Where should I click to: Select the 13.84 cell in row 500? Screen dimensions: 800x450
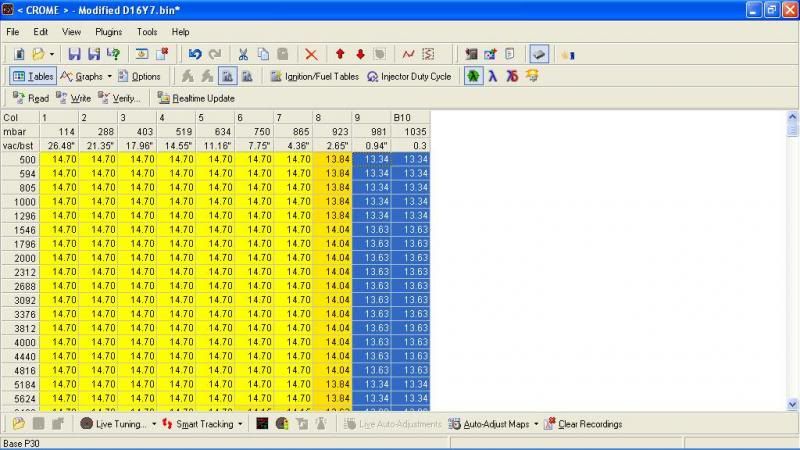pos(331,160)
